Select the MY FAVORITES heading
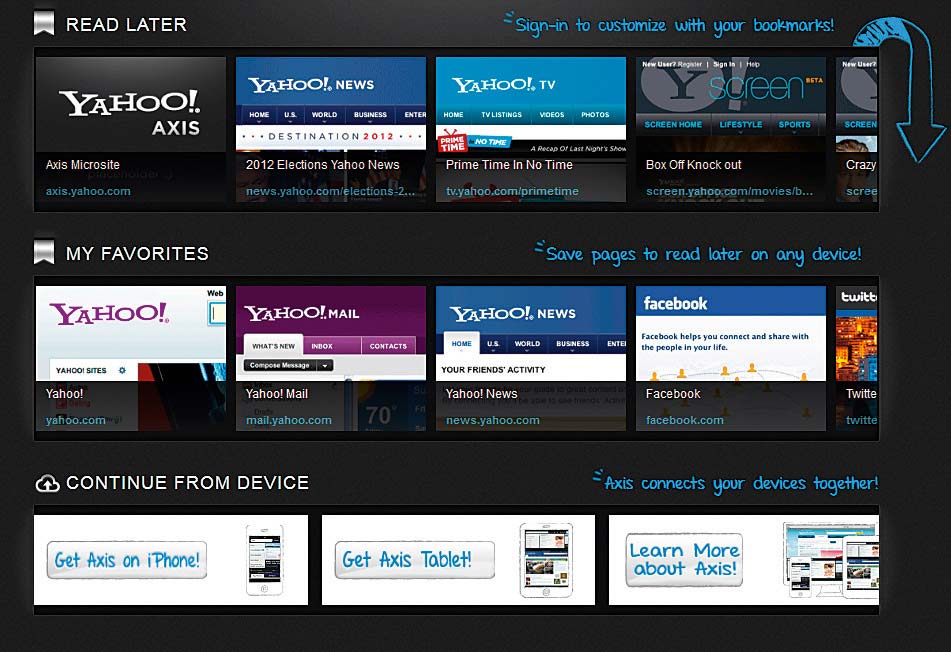 coord(137,254)
